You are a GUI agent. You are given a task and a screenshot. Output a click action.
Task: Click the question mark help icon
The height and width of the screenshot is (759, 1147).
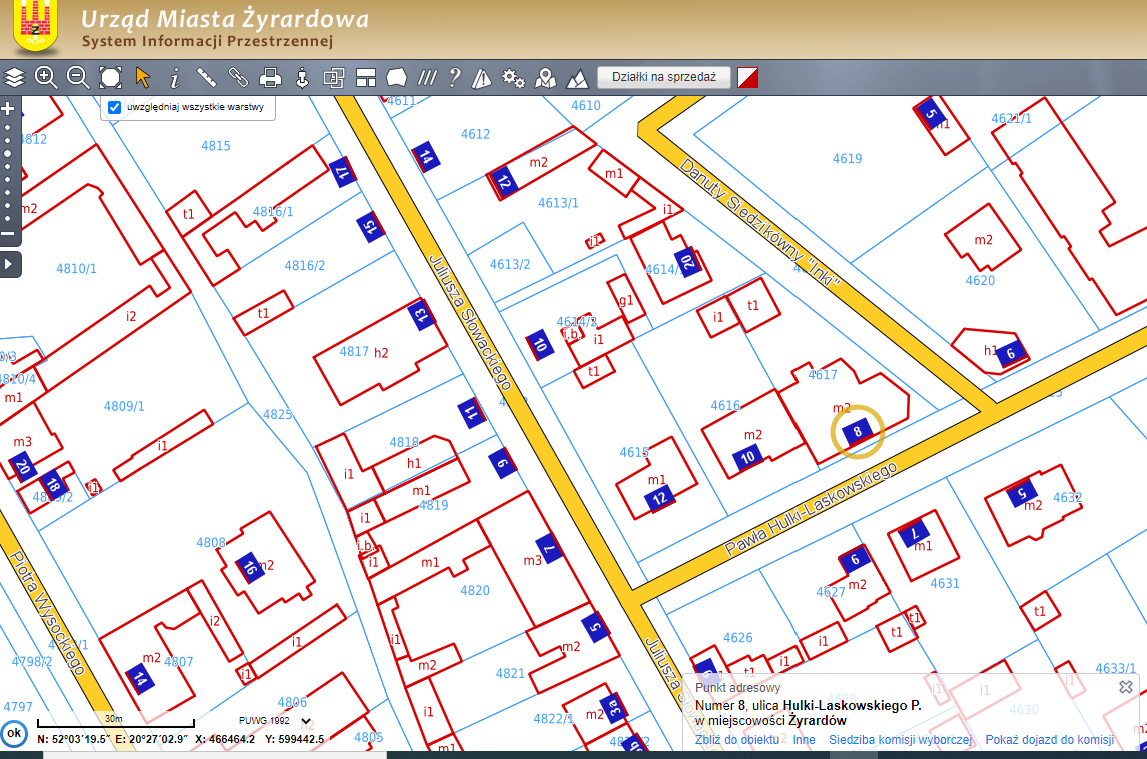point(454,77)
